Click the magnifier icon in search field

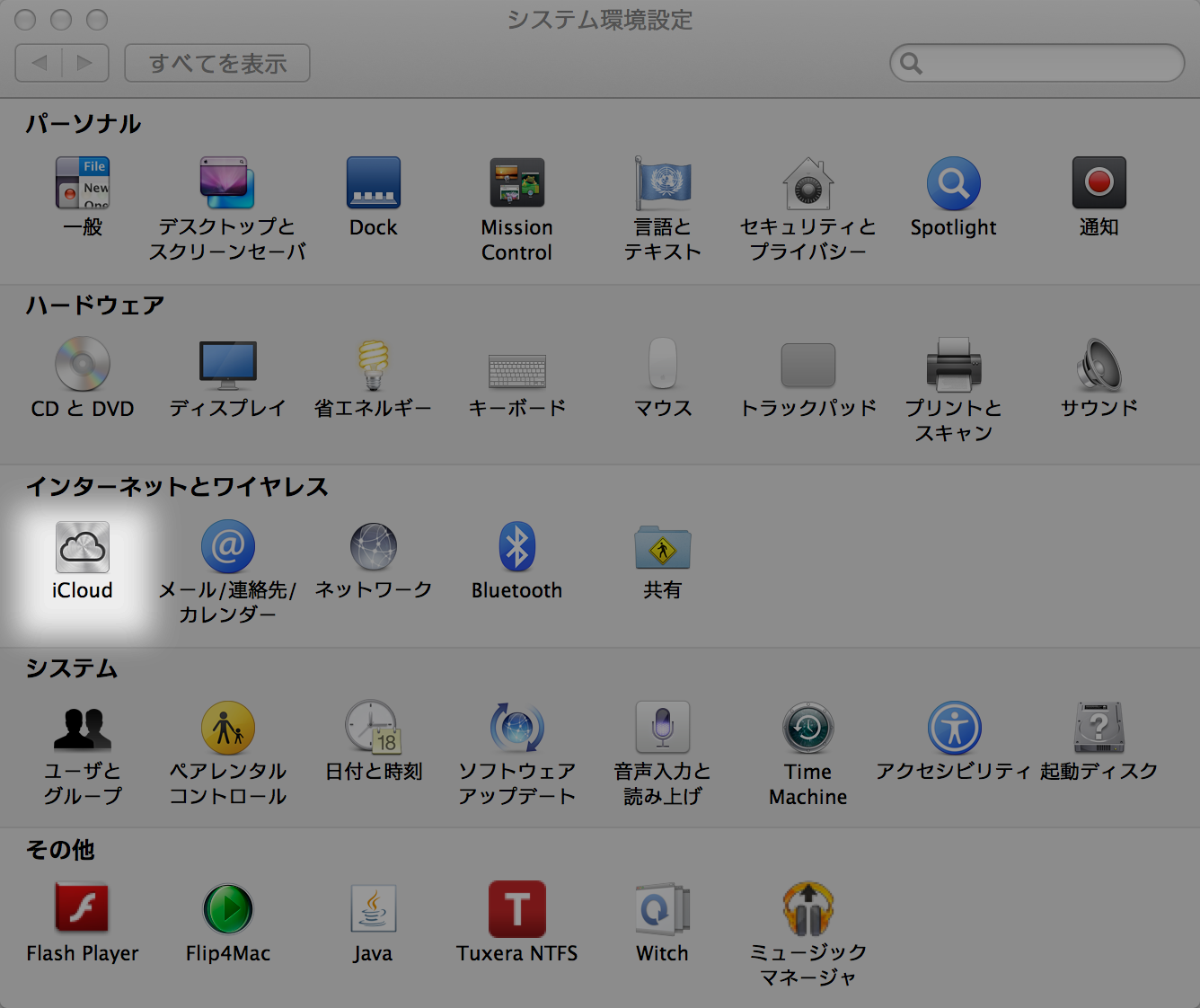911,63
